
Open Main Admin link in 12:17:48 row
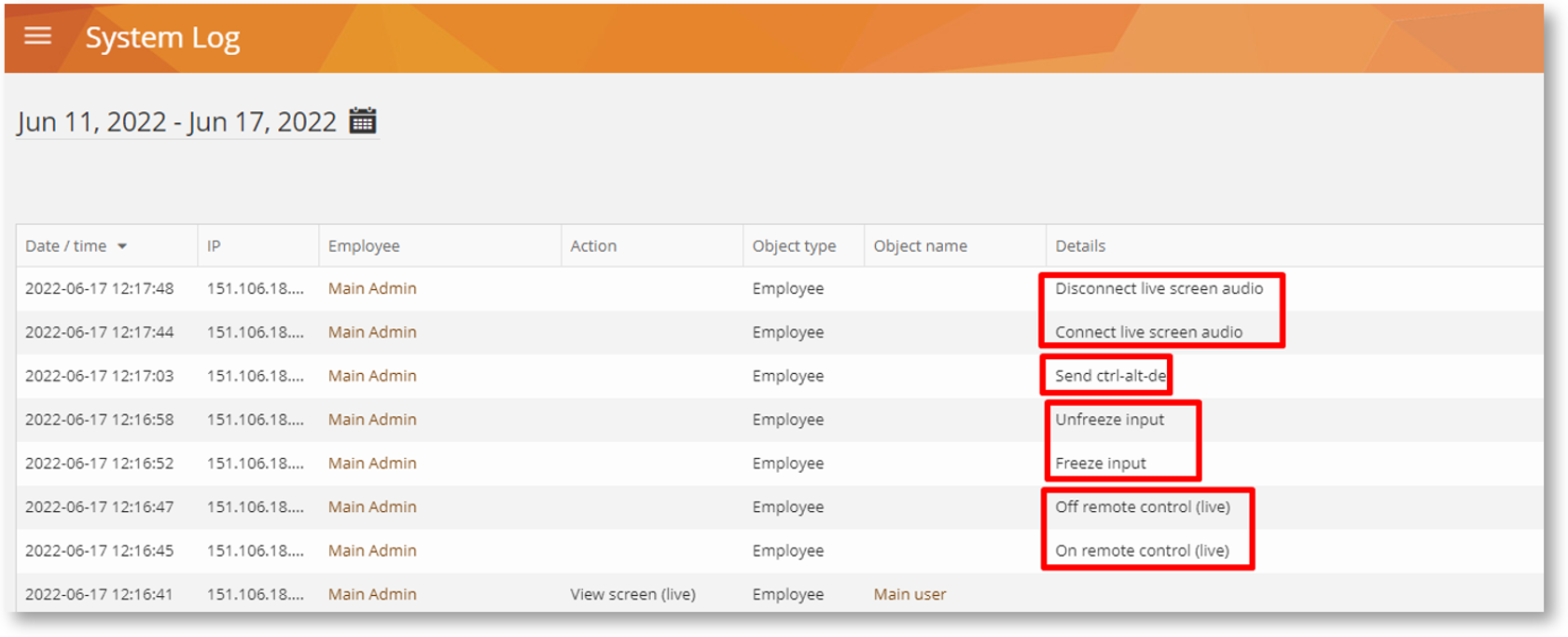(372, 288)
